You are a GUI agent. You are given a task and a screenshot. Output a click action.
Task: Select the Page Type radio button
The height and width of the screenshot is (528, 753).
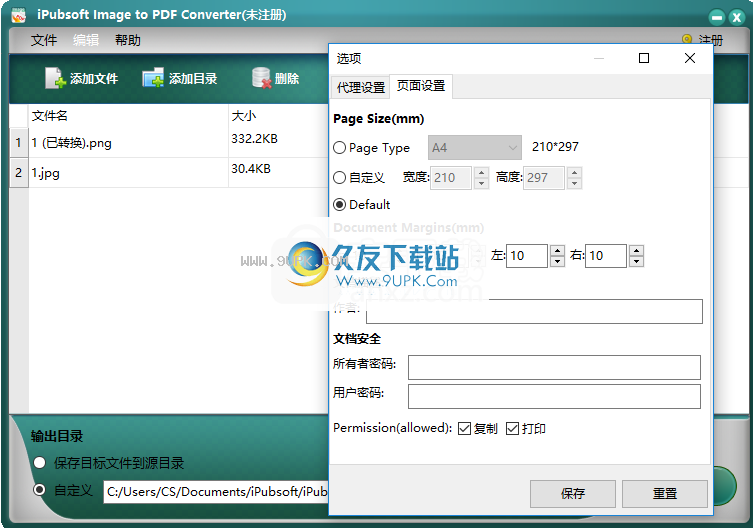click(x=340, y=147)
